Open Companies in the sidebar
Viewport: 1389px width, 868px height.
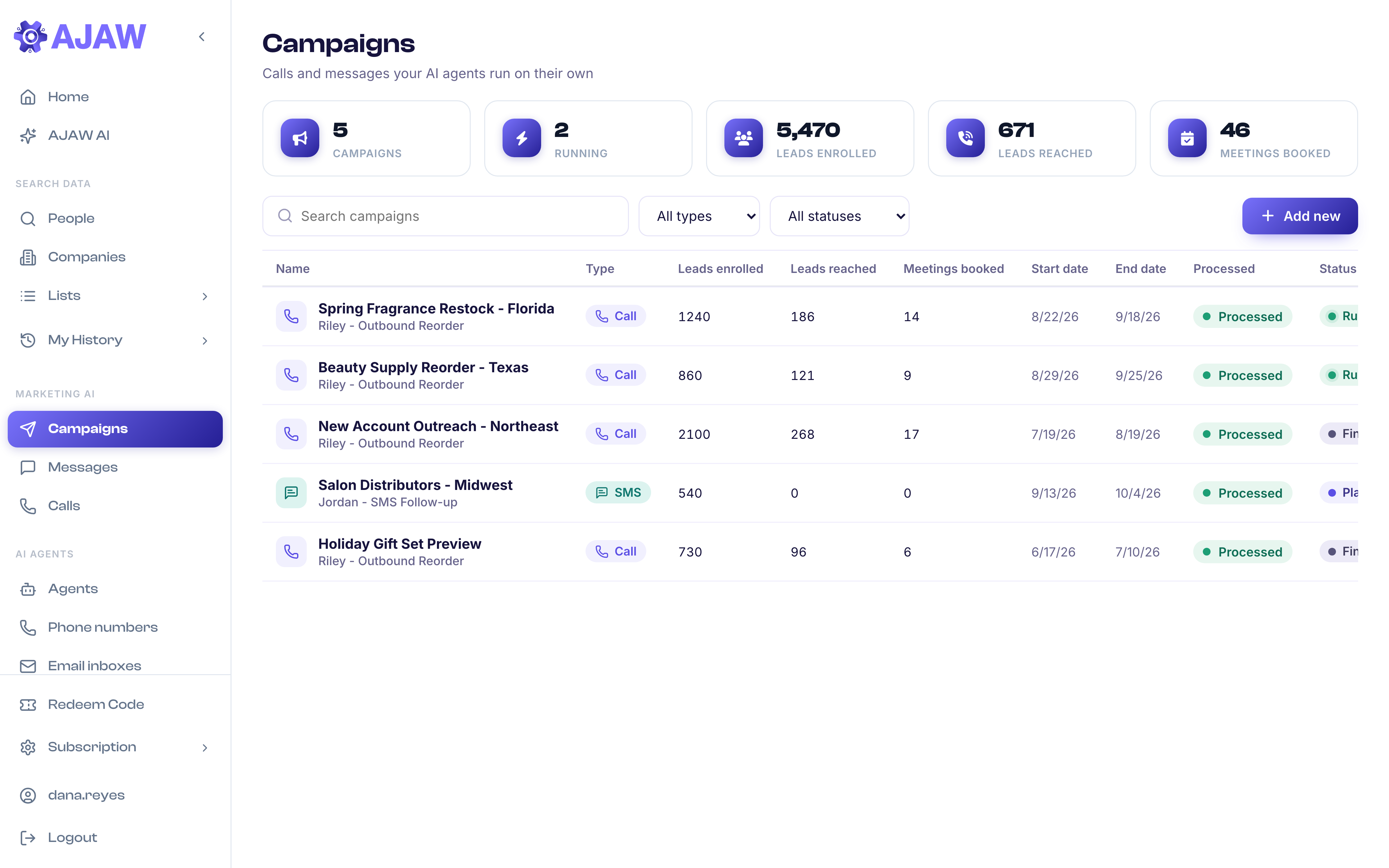pos(115,257)
